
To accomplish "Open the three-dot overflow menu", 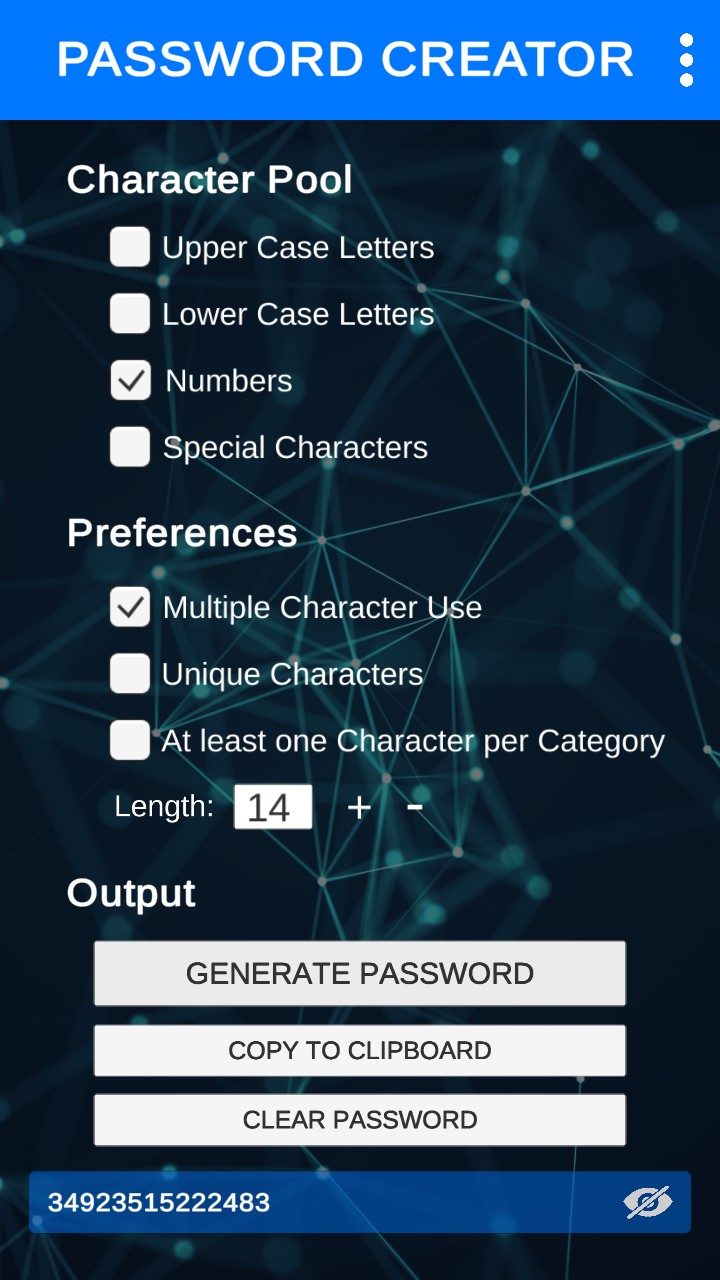I will (686, 60).
